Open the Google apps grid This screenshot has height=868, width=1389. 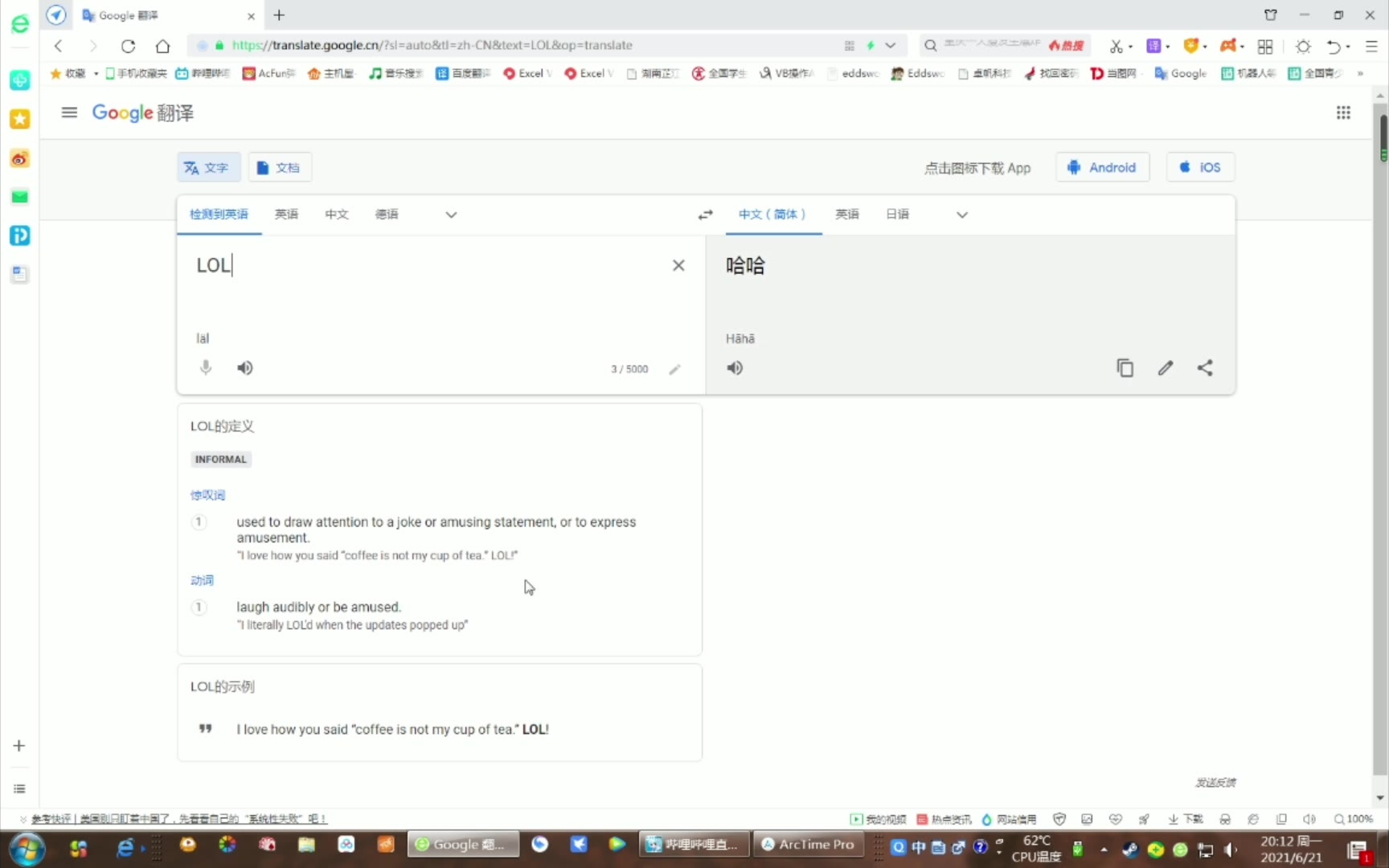point(1343,113)
